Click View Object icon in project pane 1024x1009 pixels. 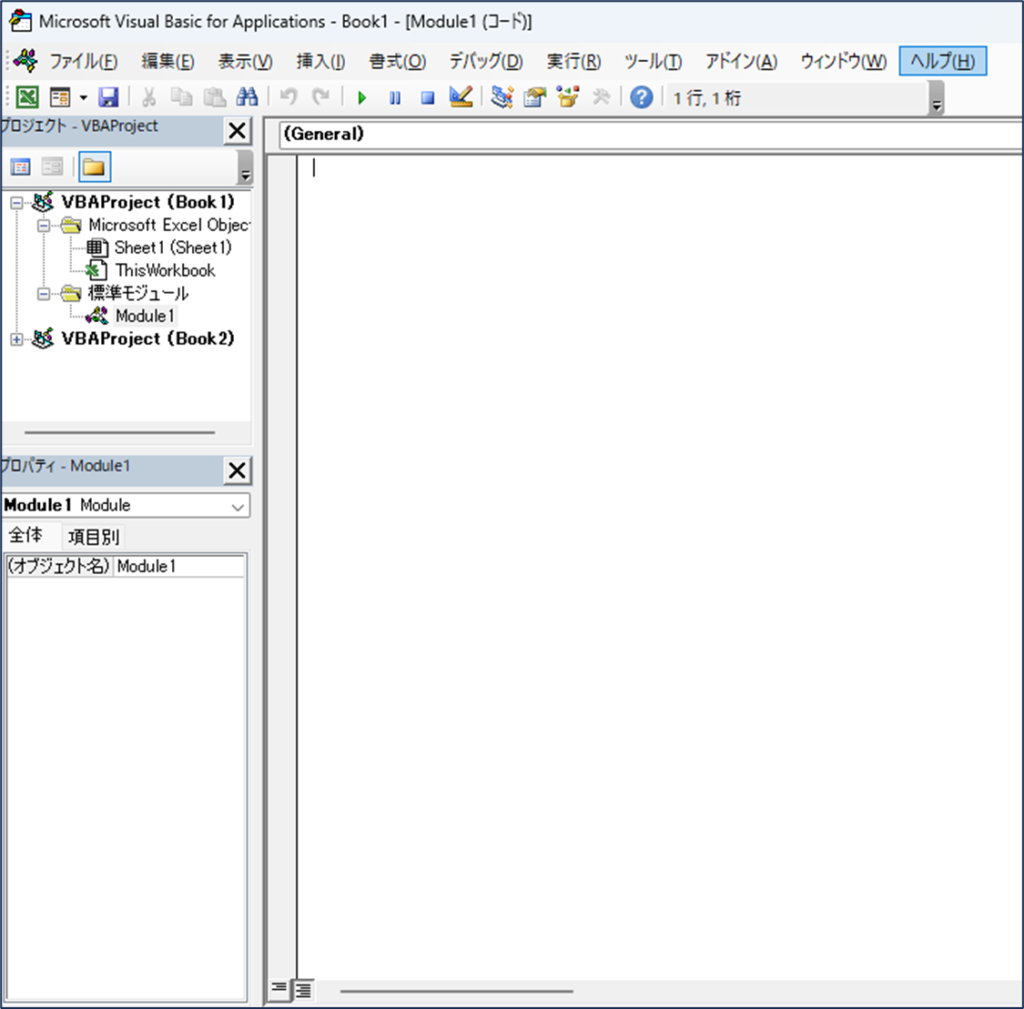(x=52, y=167)
